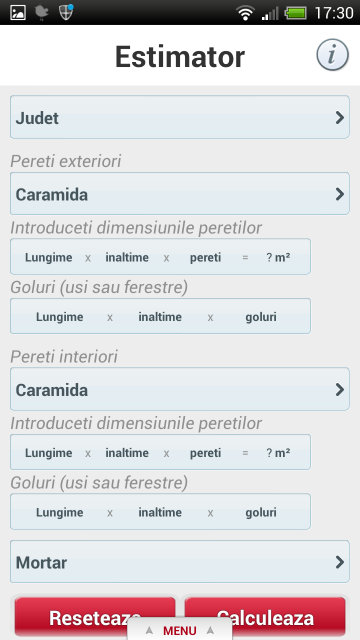Click the Reseteaza button
Image resolution: width=360 pixels, height=640 pixels.
click(x=95, y=617)
